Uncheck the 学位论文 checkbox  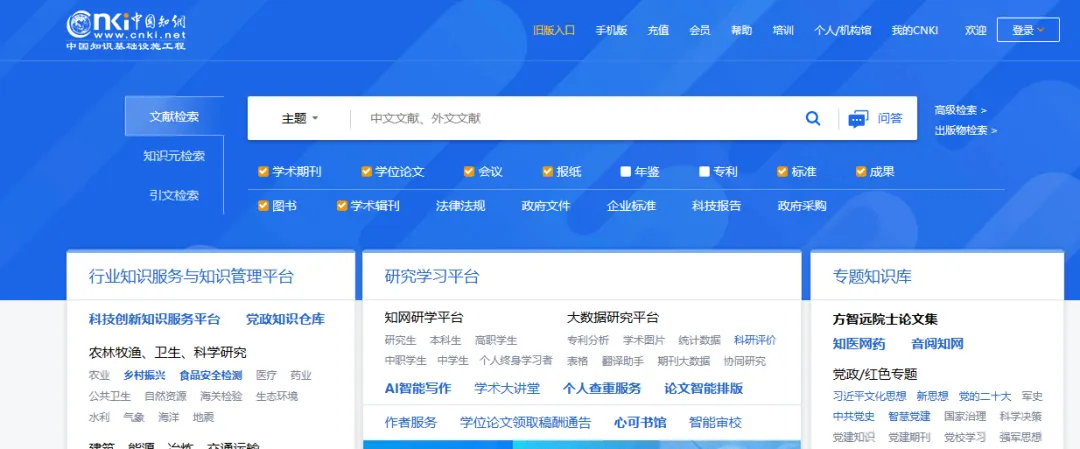pyautogui.click(x=366, y=171)
